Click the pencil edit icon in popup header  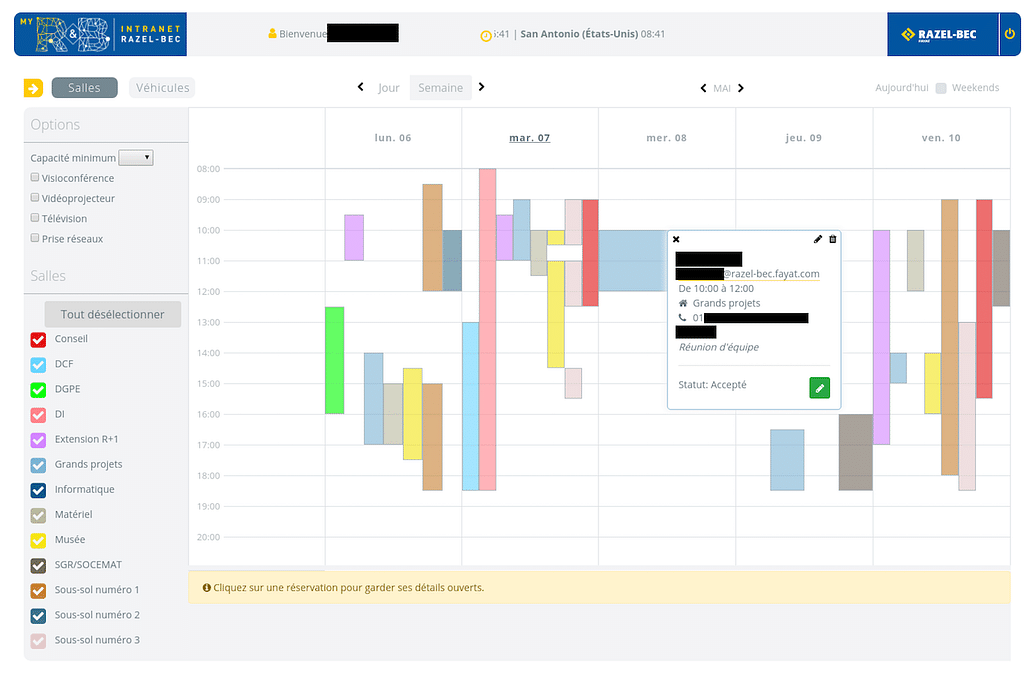[x=818, y=240]
